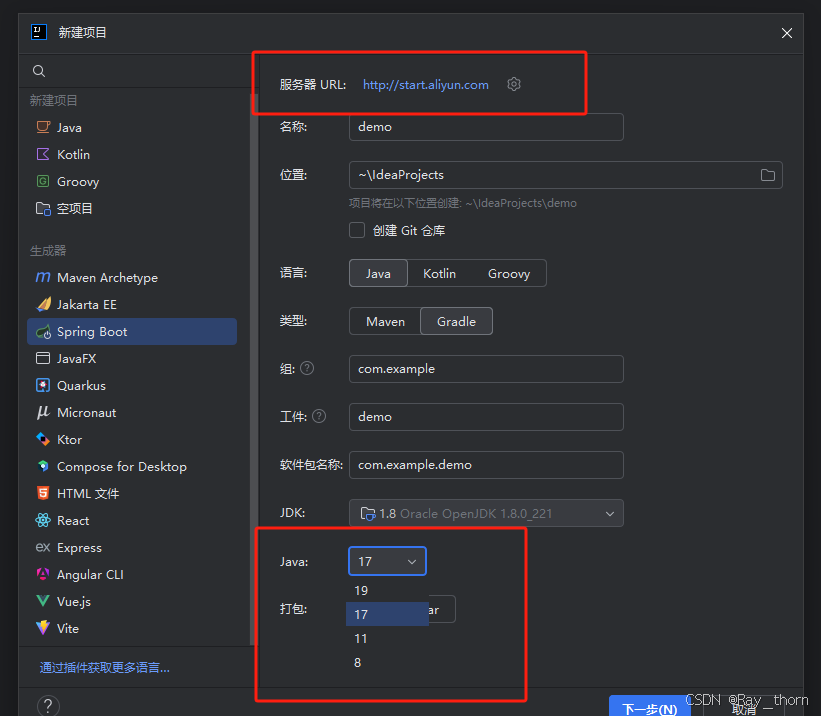Click the 软件包名称 field

(486, 465)
